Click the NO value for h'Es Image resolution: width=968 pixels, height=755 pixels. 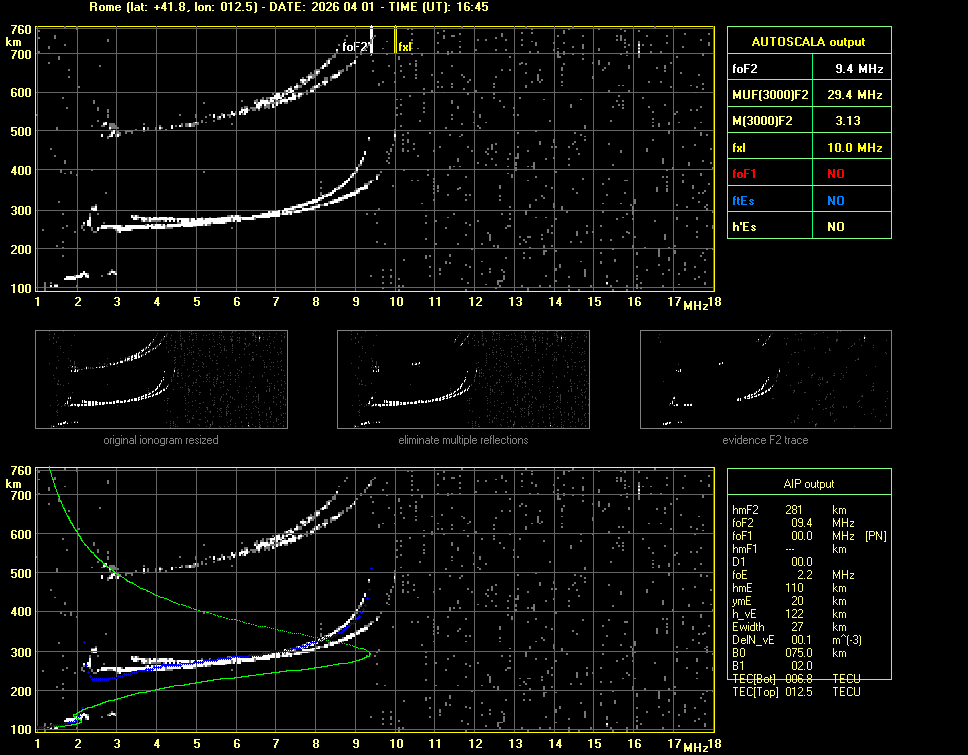click(835, 227)
